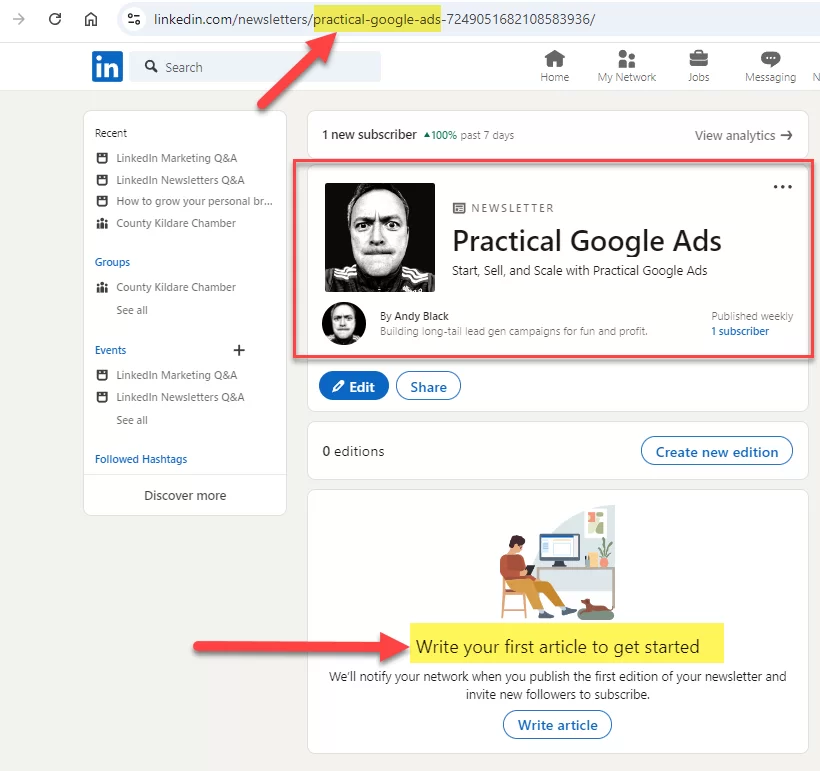Click the calendar icon beside Events LinkedIn Marketing Q&A
The image size is (820, 771).
point(102,375)
